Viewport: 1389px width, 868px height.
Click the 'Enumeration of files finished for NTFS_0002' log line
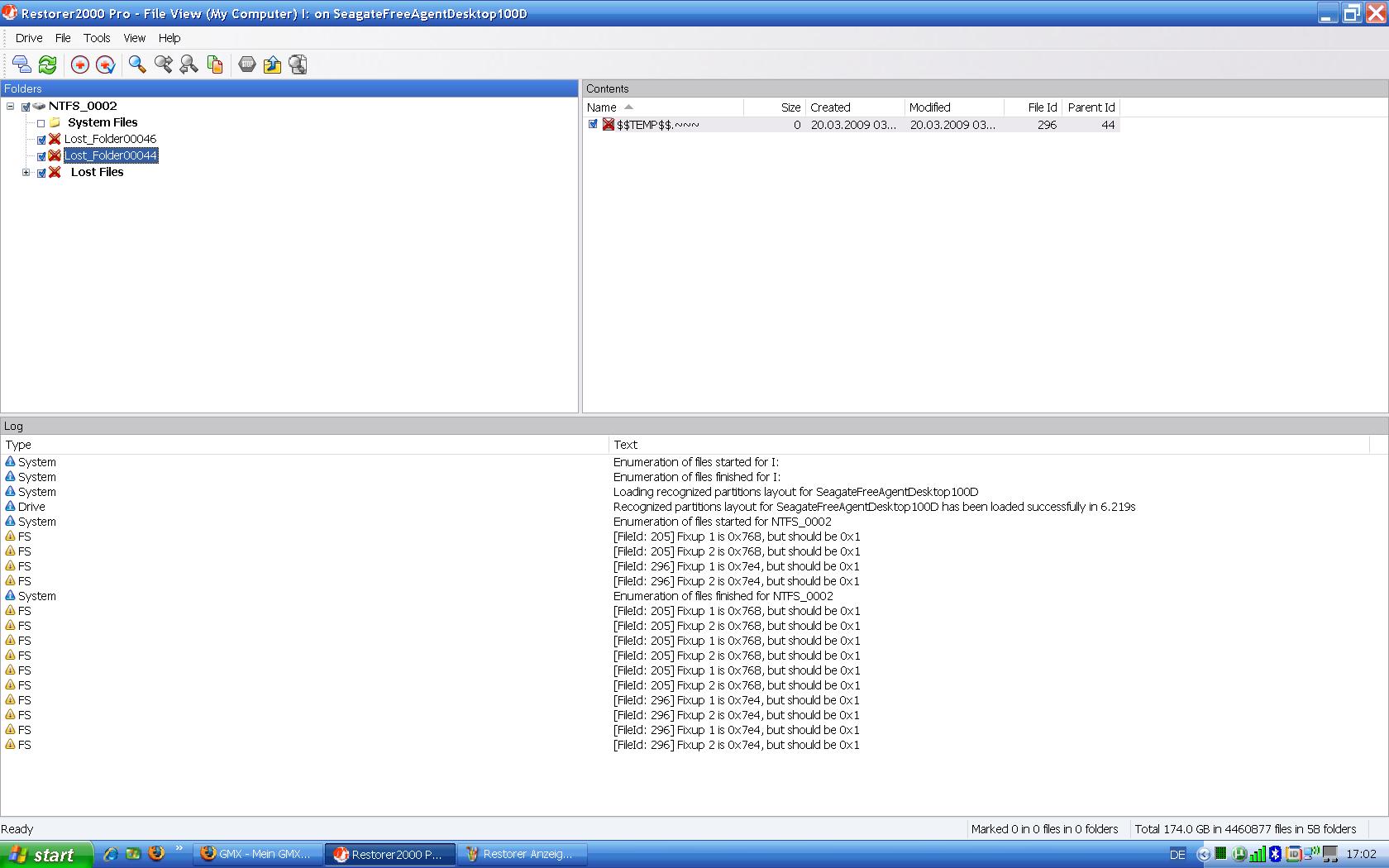(723, 596)
